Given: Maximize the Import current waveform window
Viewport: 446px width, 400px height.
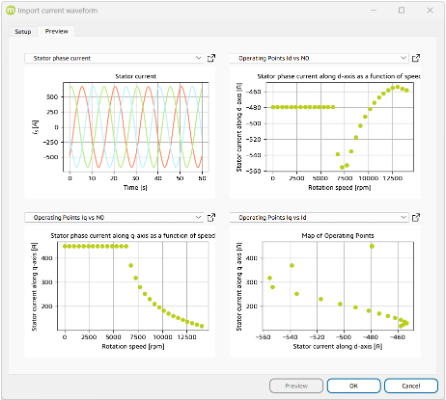Looking at the screenshot, I should click(402, 10).
